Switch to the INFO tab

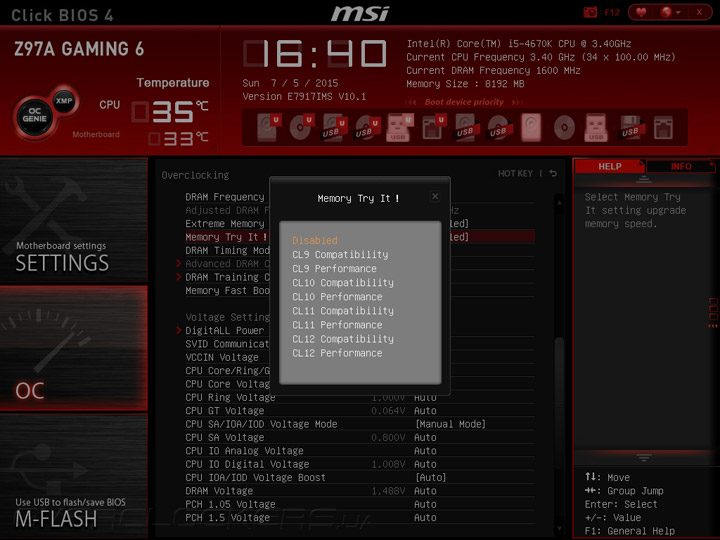[x=681, y=166]
